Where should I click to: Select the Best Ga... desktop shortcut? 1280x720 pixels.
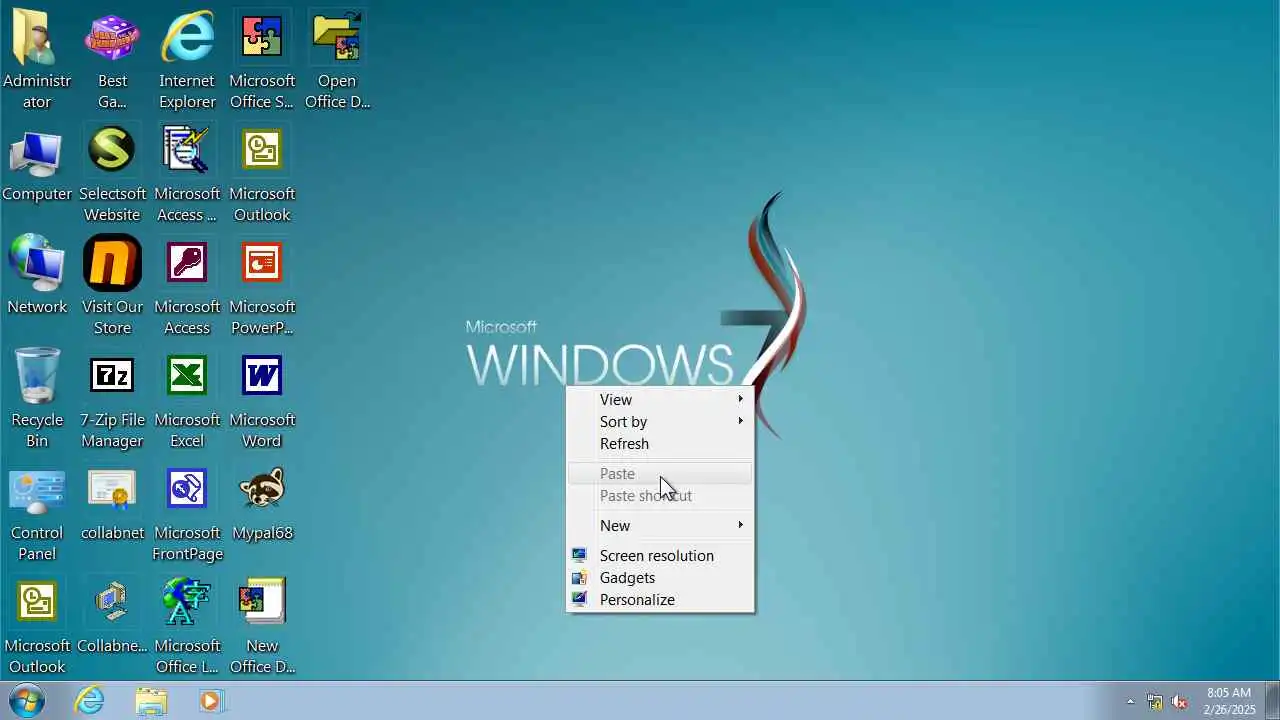[x=112, y=60]
